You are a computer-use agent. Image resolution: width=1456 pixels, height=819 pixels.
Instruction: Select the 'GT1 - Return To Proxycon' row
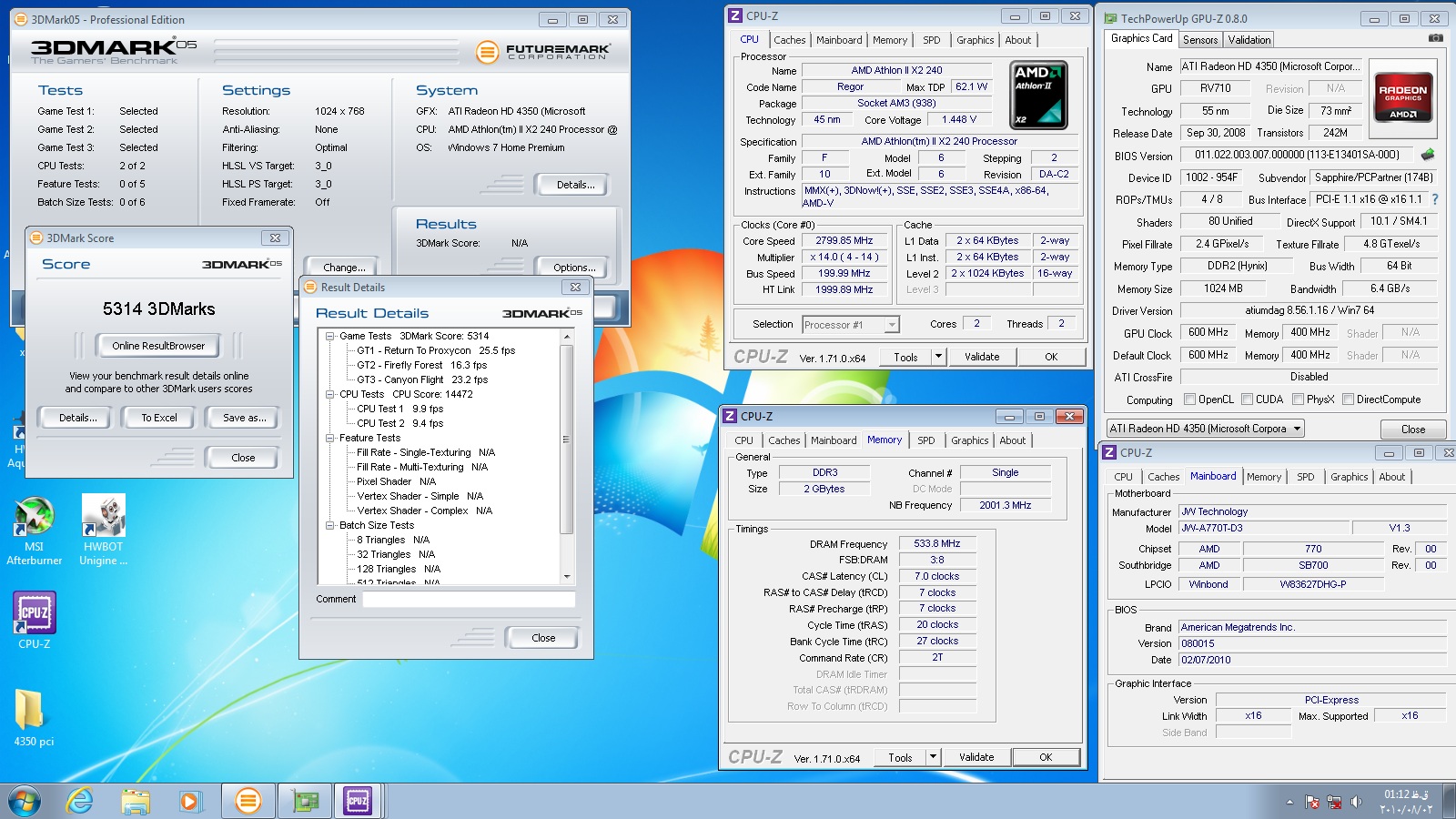tap(436, 350)
